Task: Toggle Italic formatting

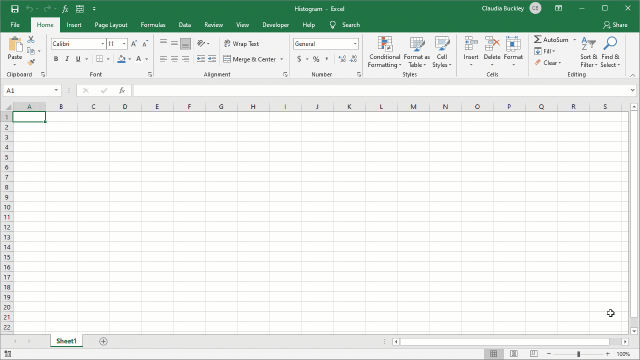Action: [x=67, y=59]
